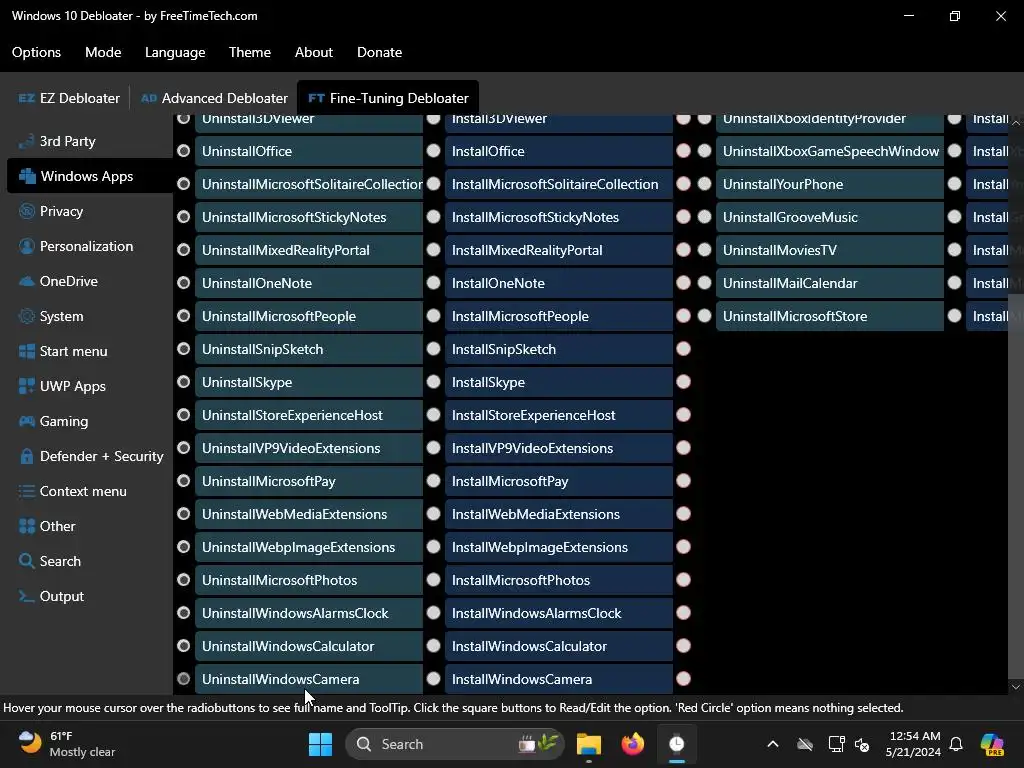Screen dimensions: 1024x768
Task: Open the Privacy category icon
Action: click(x=27, y=211)
